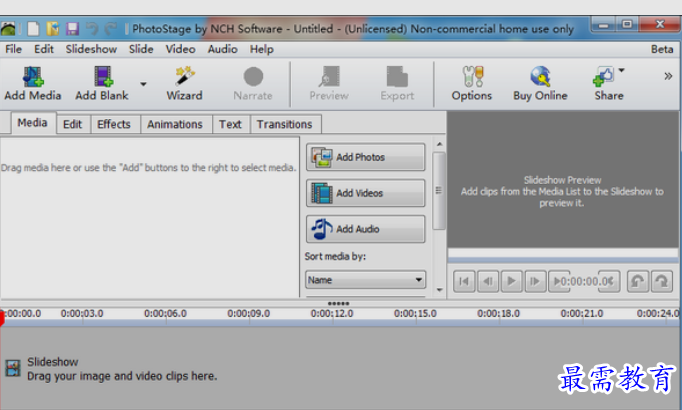Click the Export toolbar icon

(x=397, y=77)
